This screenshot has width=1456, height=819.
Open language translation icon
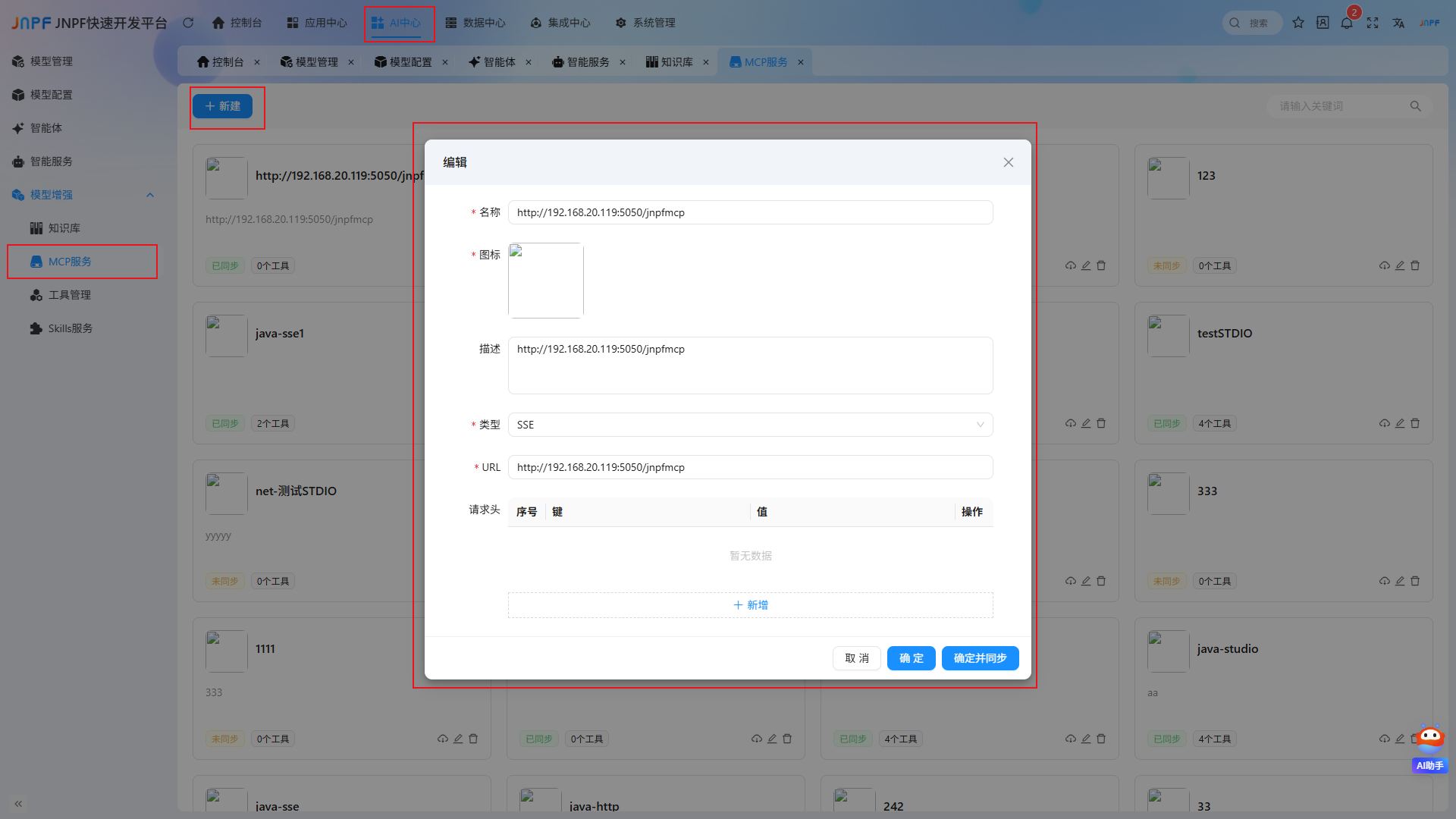pos(1398,23)
